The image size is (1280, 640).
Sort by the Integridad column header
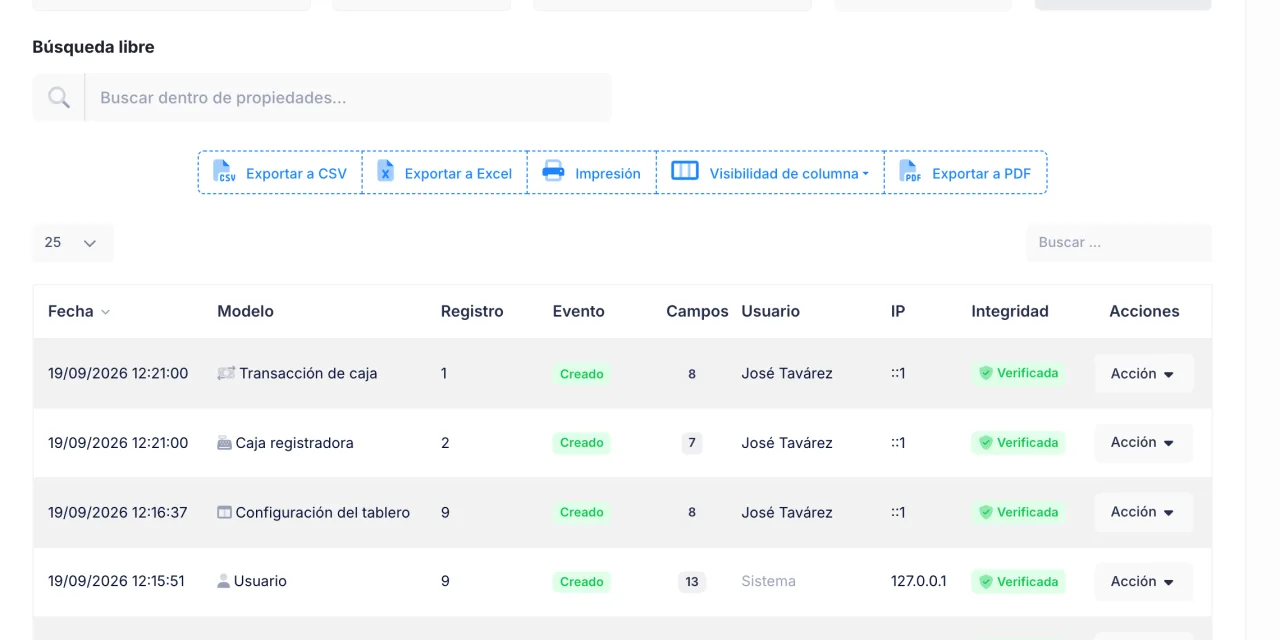click(1010, 311)
